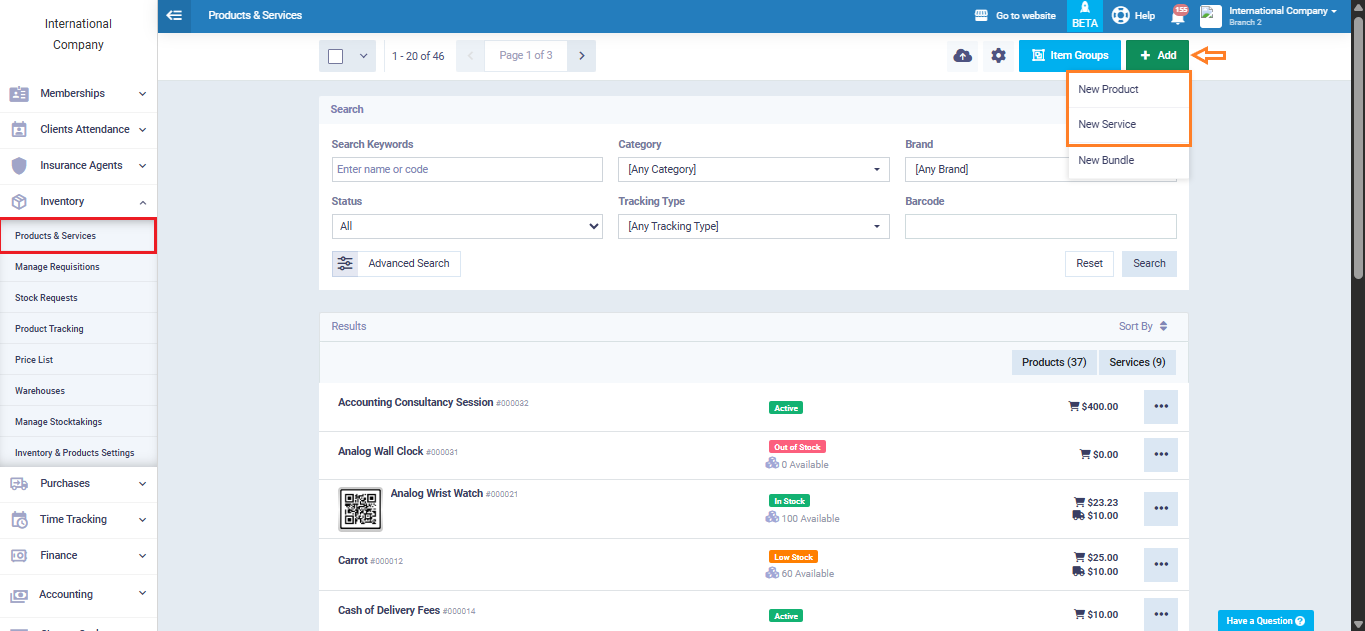Collapse sidebar using the menu arrow icon

click(175, 15)
